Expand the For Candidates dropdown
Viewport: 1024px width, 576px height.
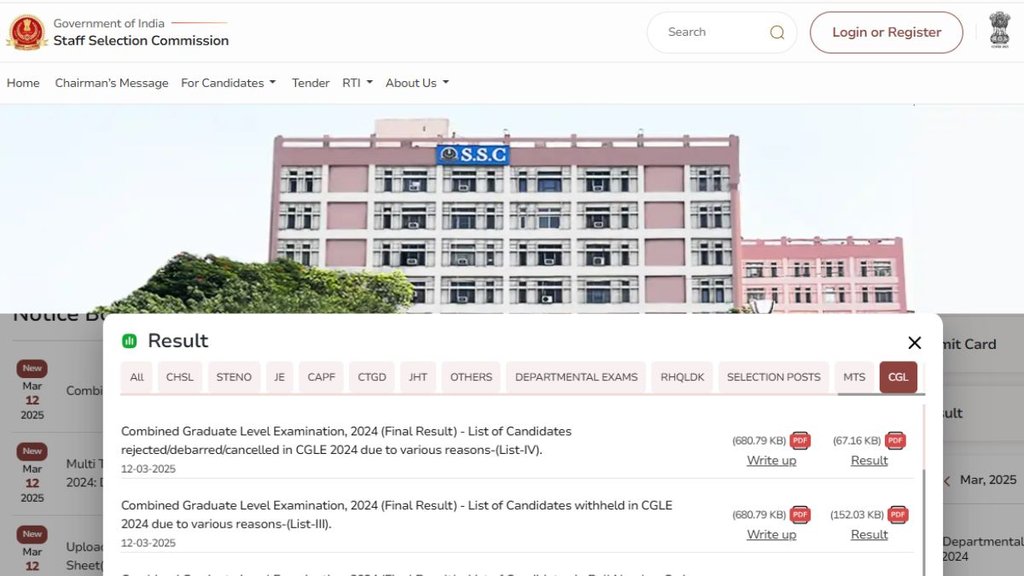[228, 83]
